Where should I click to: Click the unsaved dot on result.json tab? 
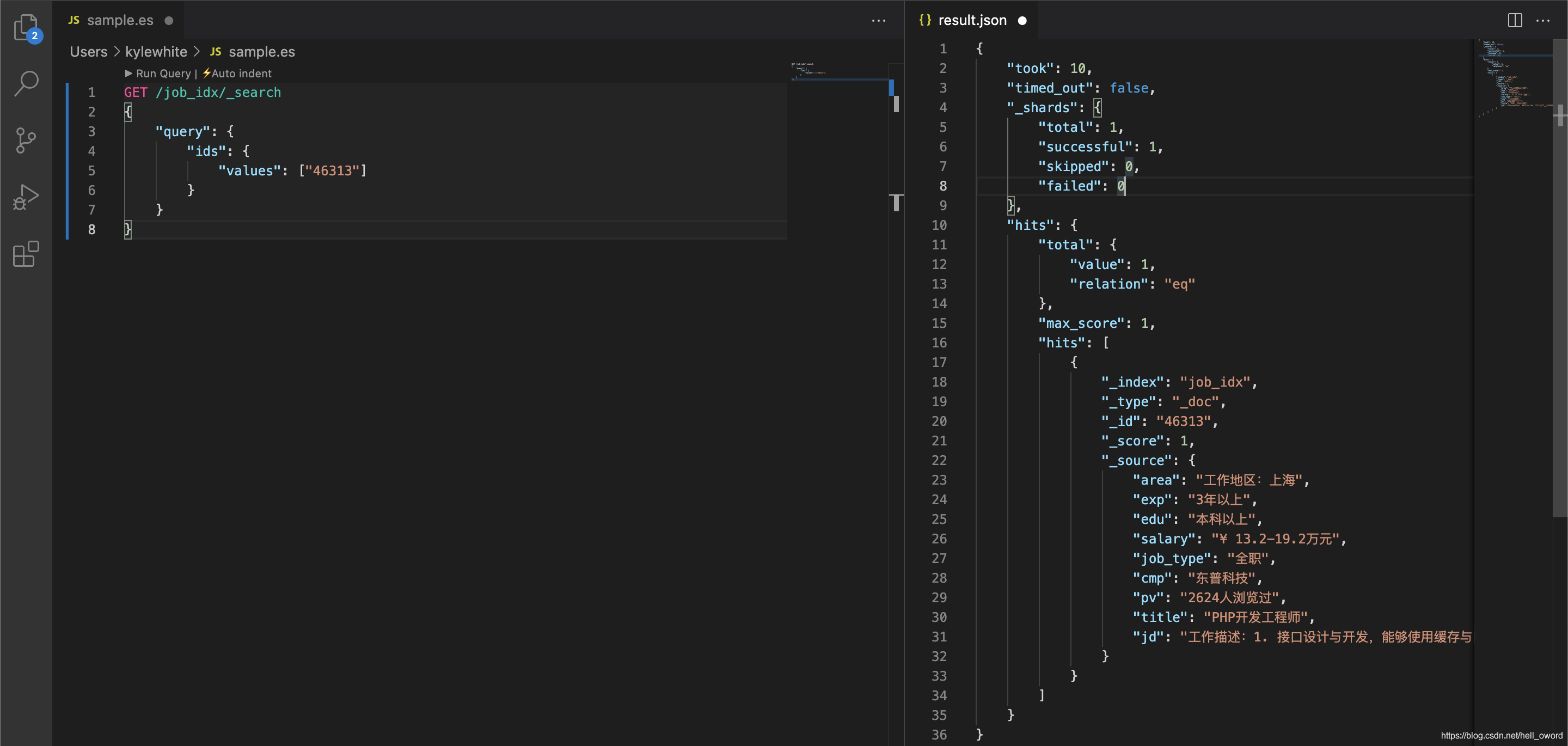point(1022,20)
